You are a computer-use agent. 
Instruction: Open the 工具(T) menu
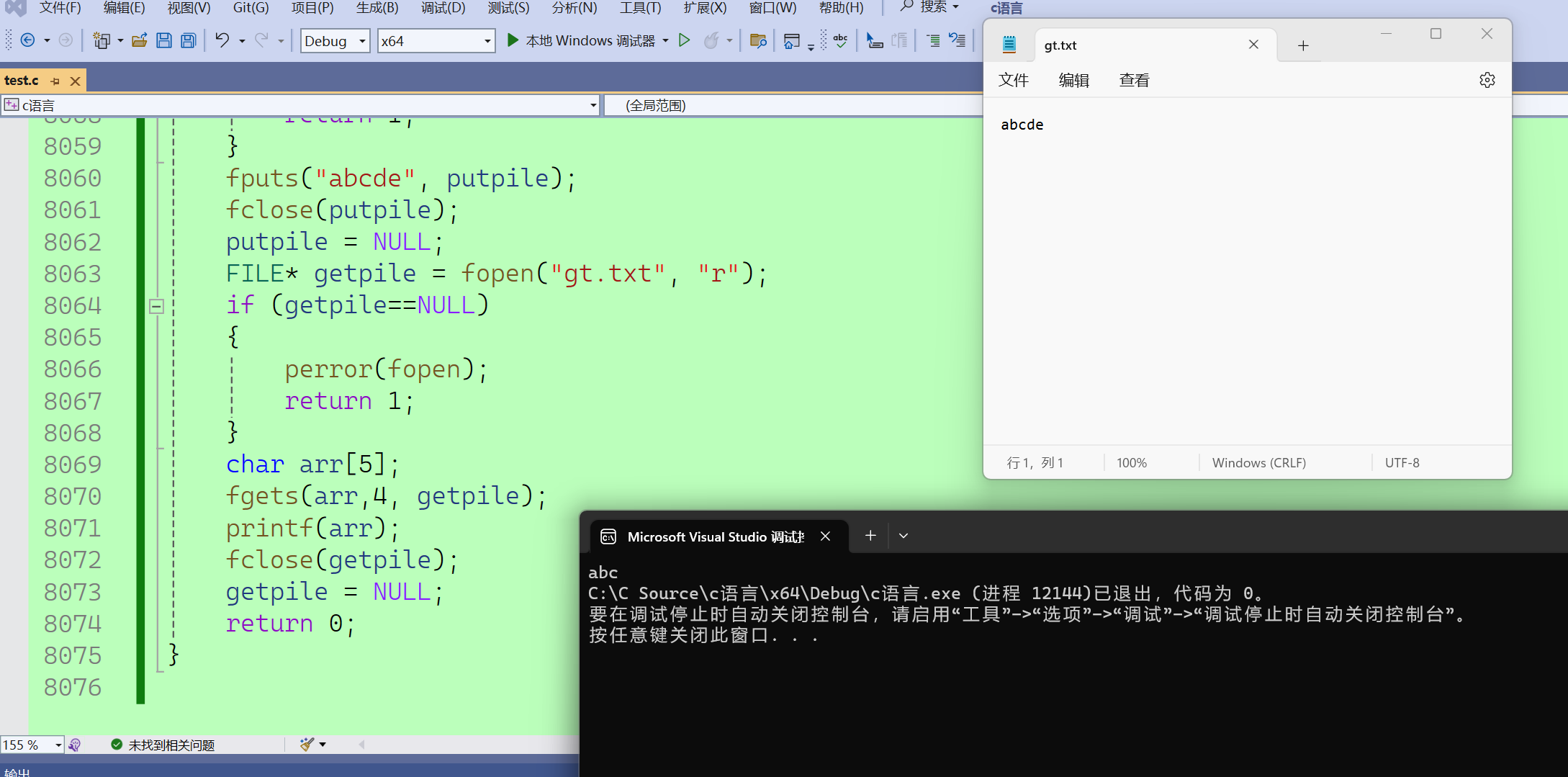point(640,8)
